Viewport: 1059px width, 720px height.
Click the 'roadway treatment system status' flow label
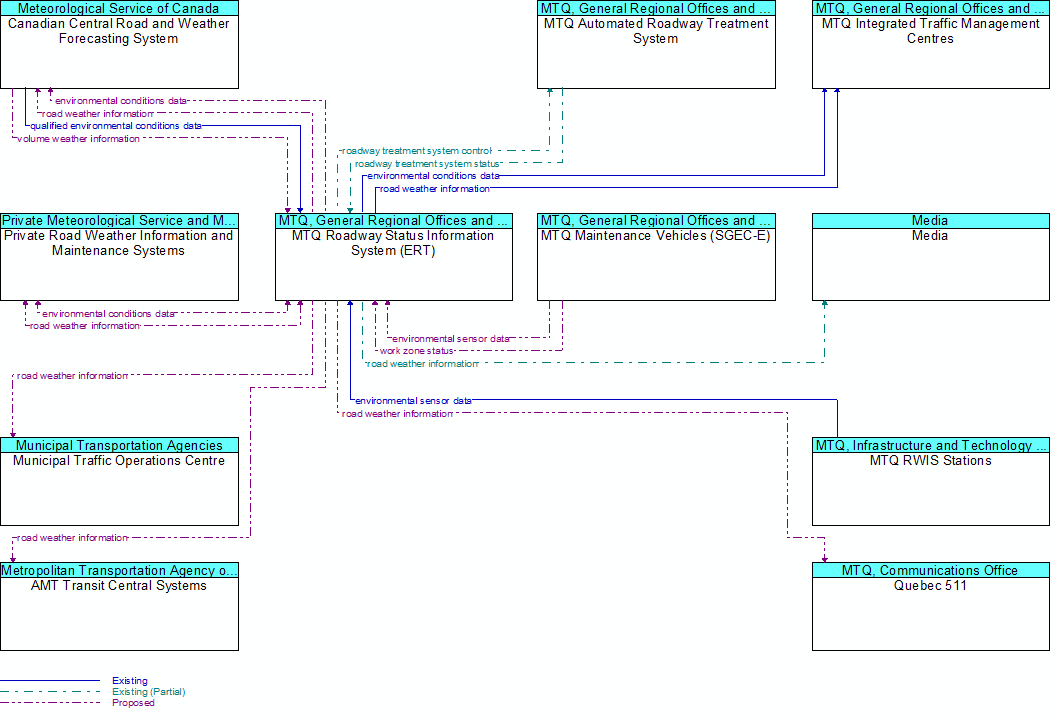(427, 163)
